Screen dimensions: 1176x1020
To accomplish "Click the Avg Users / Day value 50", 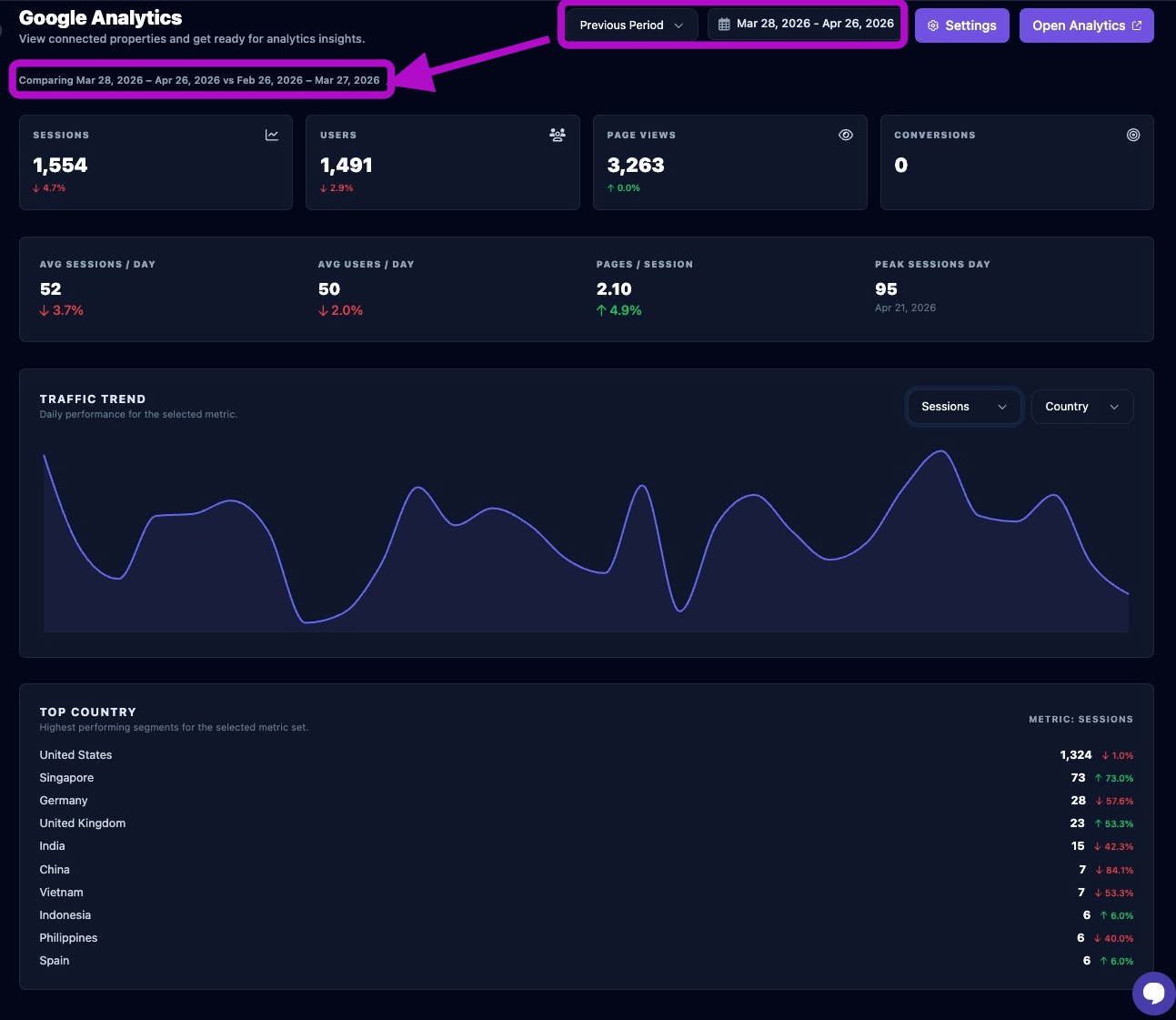I will [329, 289].
